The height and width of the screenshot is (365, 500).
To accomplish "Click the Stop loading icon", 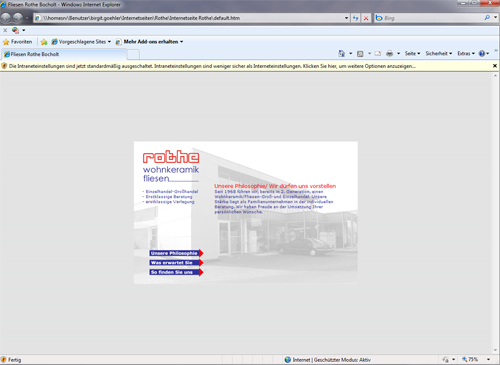I will 366,18.
